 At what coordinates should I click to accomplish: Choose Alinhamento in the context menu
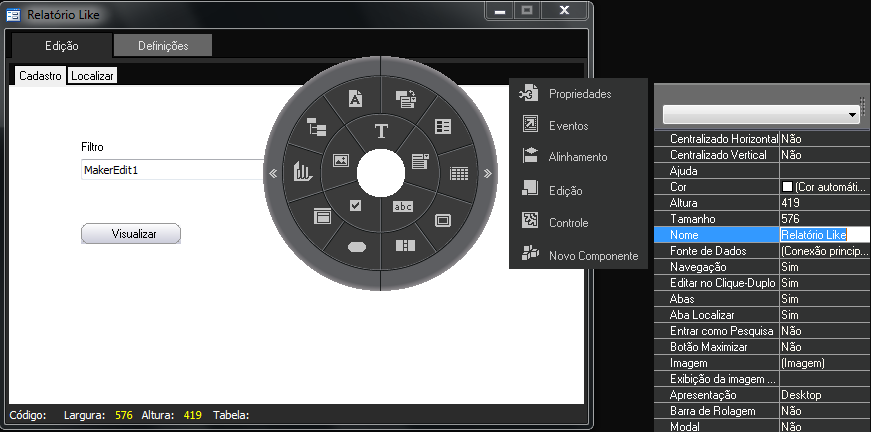577,157
